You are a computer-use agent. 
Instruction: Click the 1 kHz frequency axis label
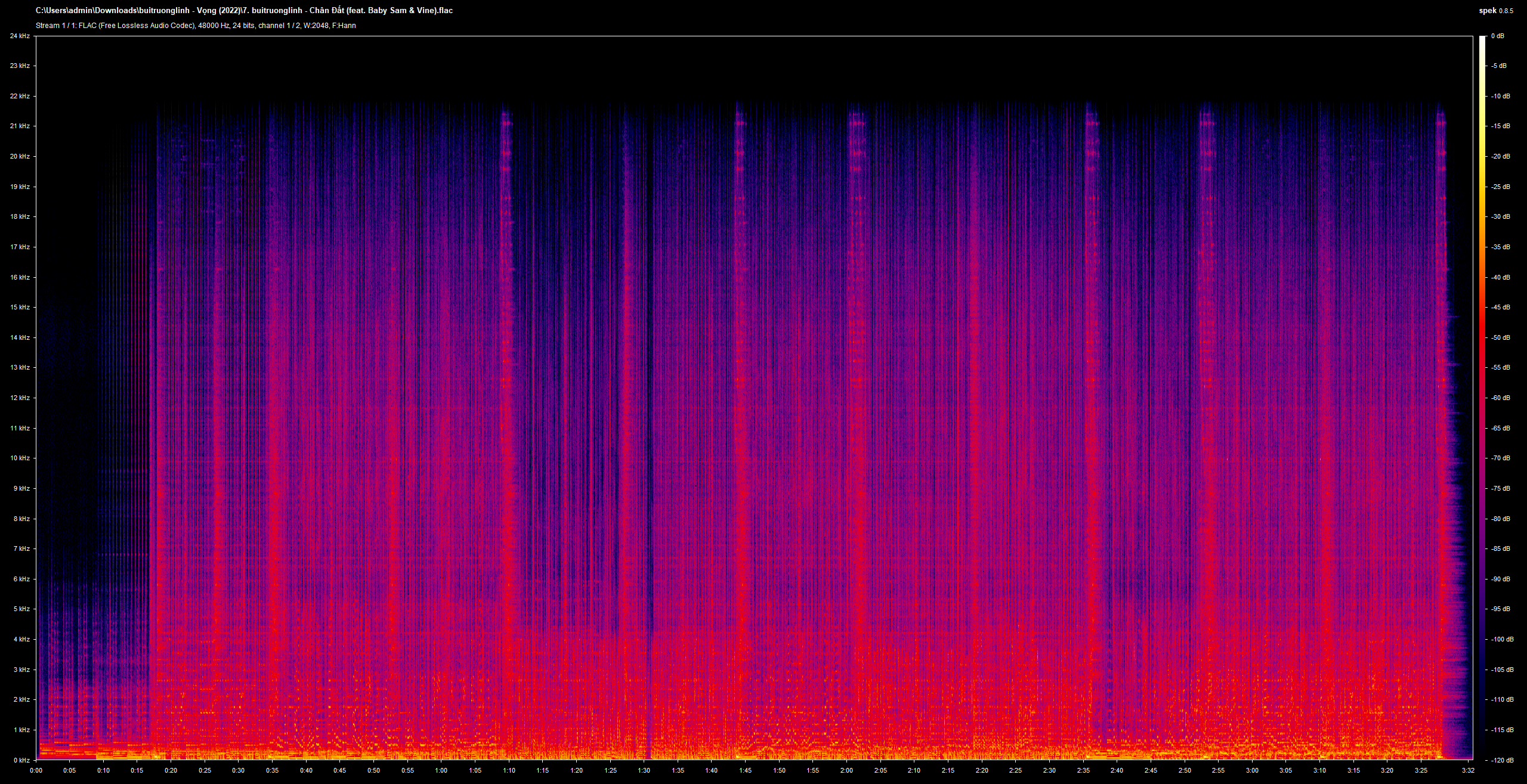point(21,730)
